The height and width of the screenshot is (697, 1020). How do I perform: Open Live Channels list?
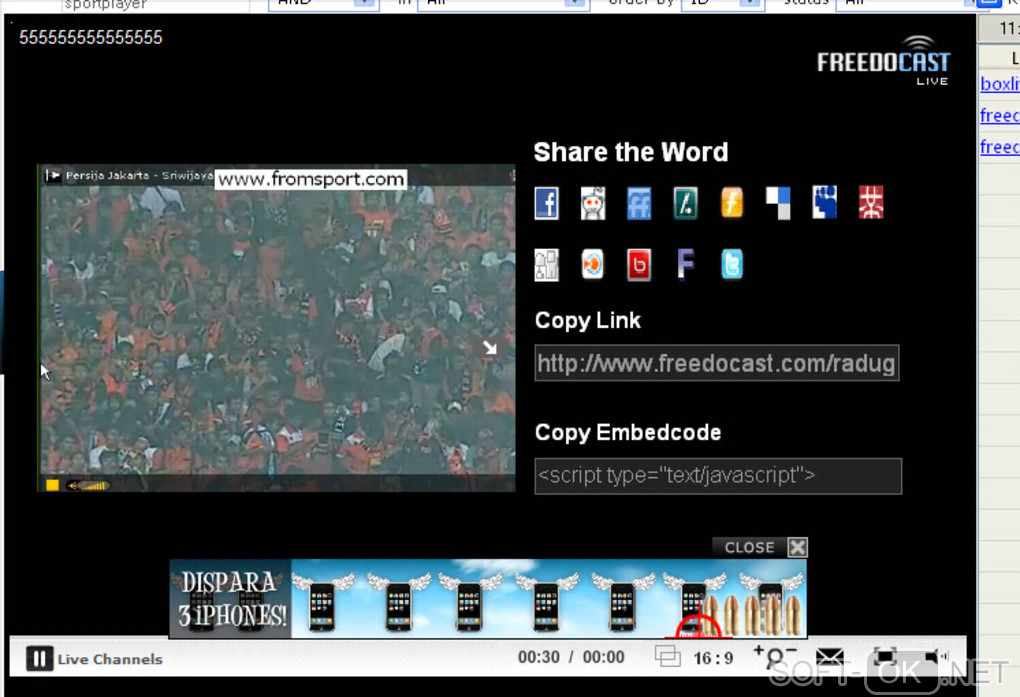click(x=110, y=659)
